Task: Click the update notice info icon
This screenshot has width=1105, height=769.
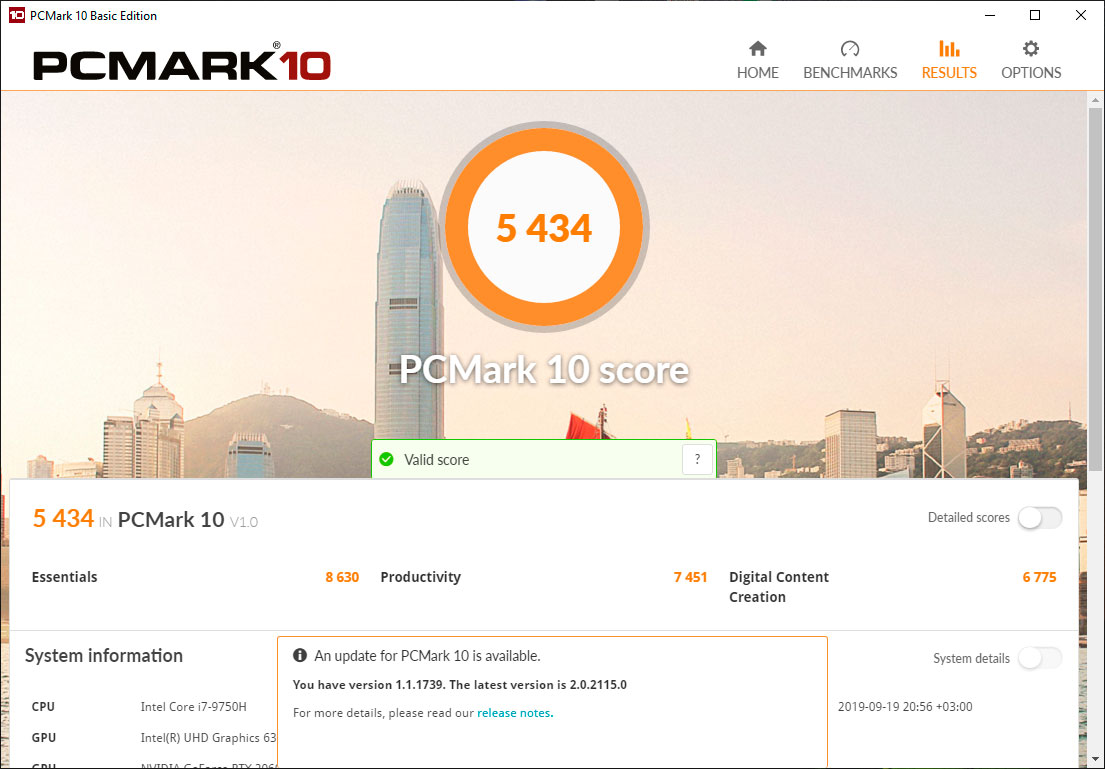Action: pos(300,656)
